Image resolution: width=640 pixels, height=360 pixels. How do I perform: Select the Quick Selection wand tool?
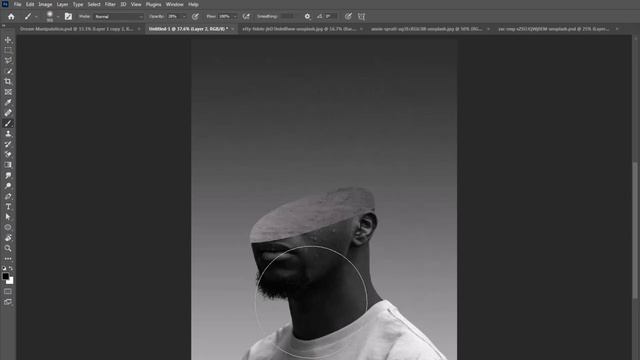[x=8, y=71]
